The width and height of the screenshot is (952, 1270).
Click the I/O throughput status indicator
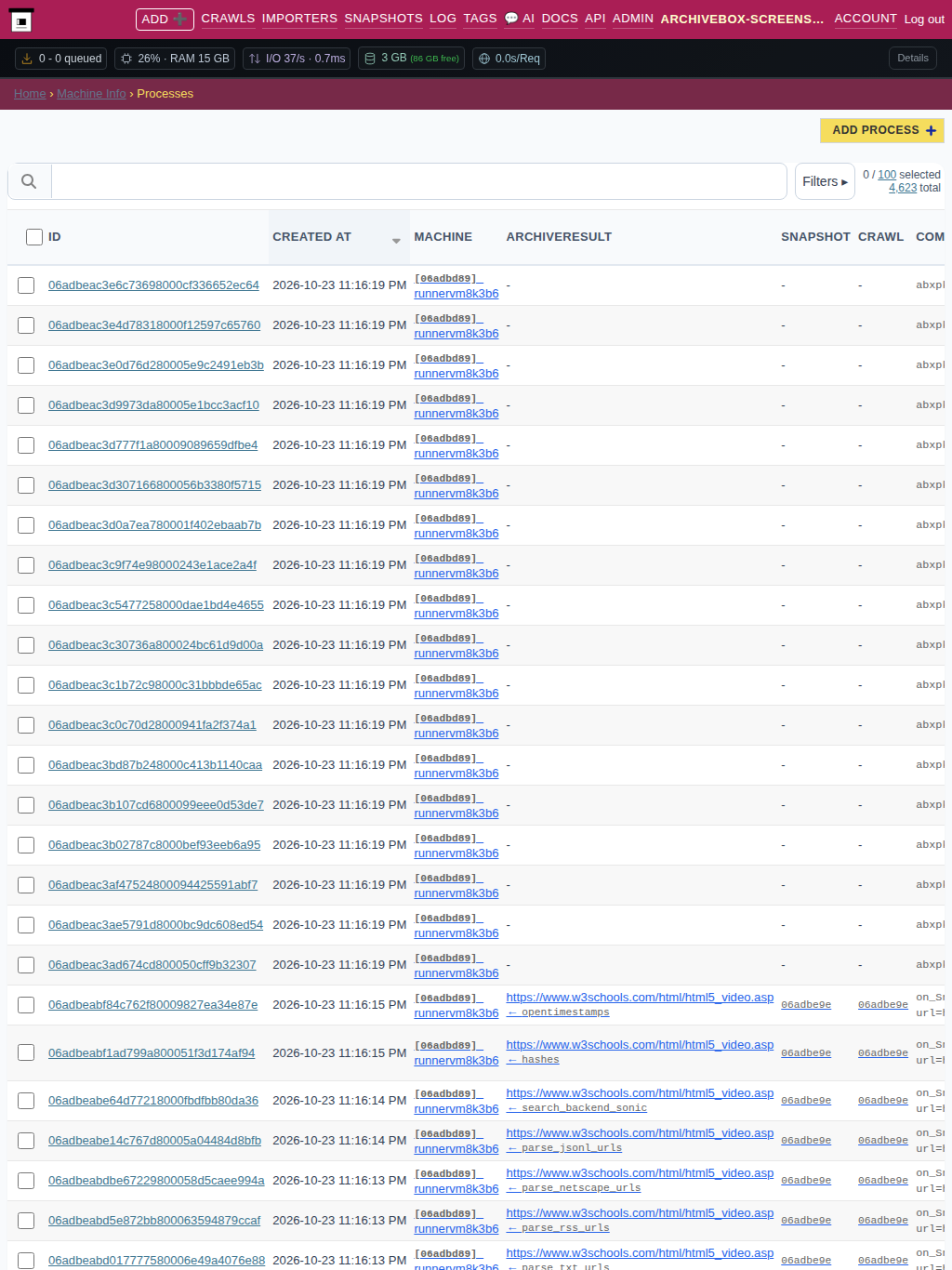point(297,59)
